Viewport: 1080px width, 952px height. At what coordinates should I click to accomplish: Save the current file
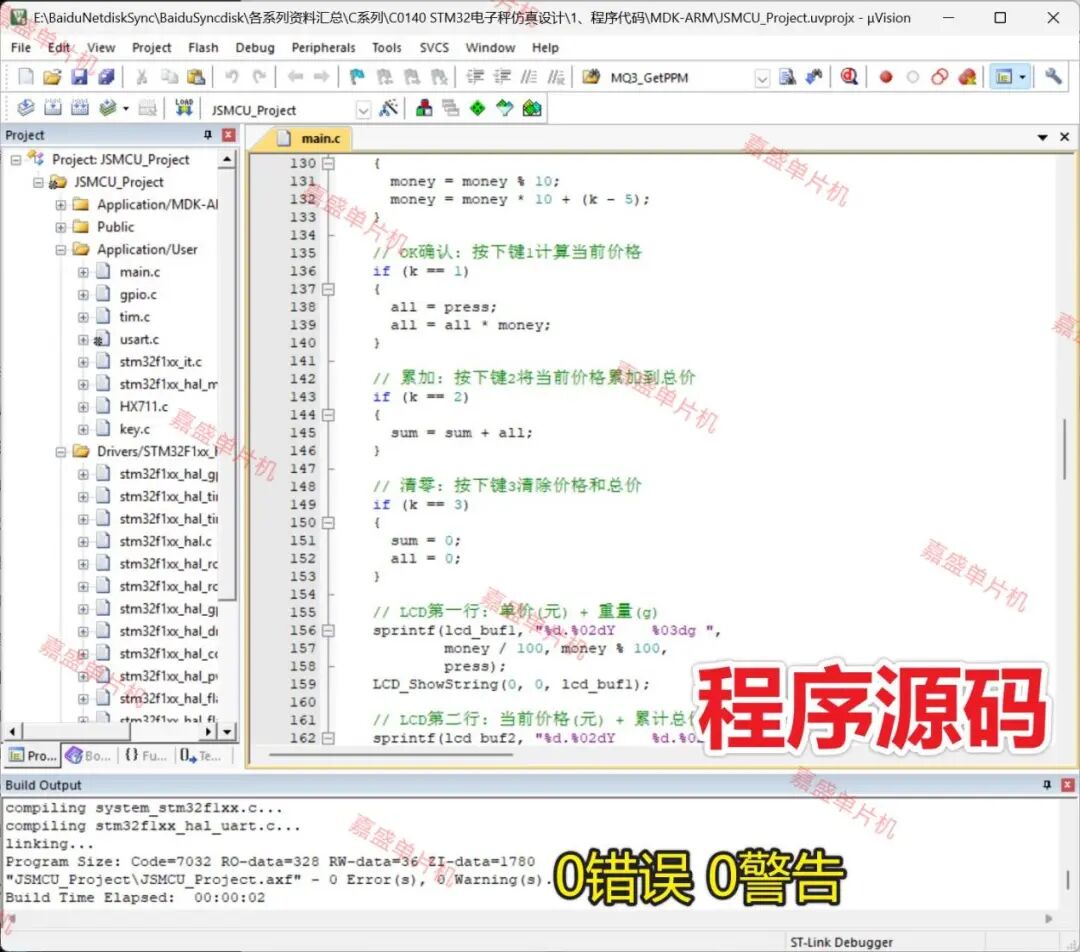(79, 76)
